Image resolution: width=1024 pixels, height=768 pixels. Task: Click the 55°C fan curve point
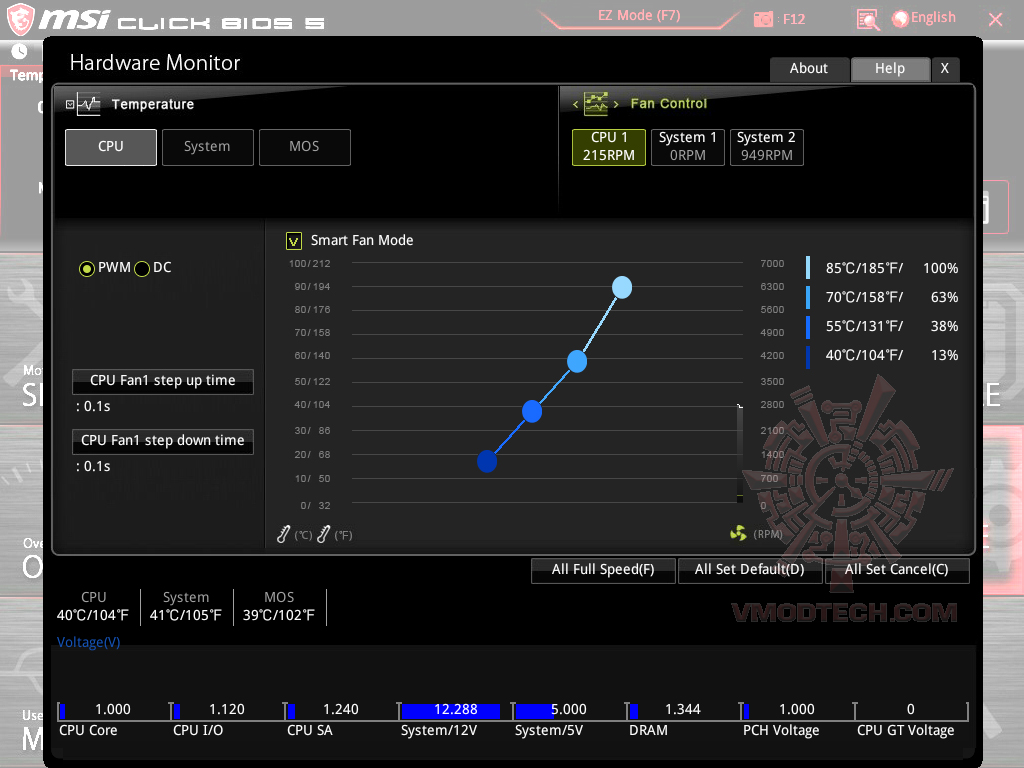532,411
